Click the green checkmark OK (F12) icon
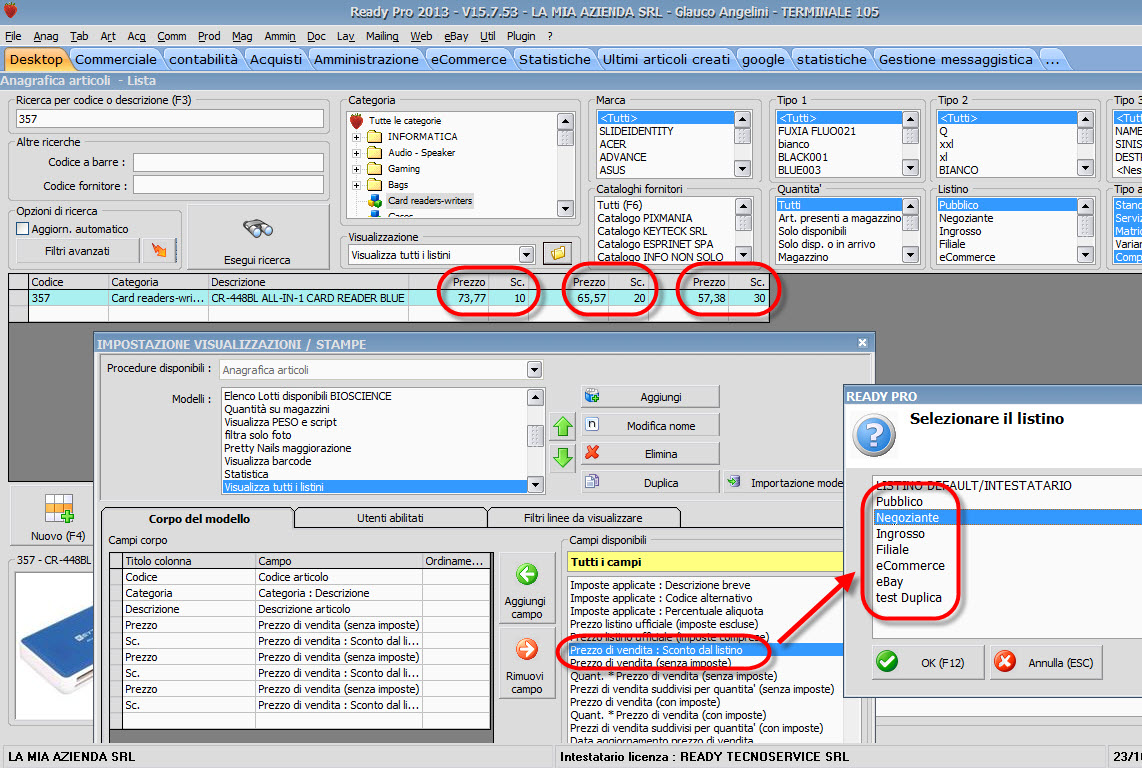Viewport: 1142px width, 768px height. tap(887, 662)
